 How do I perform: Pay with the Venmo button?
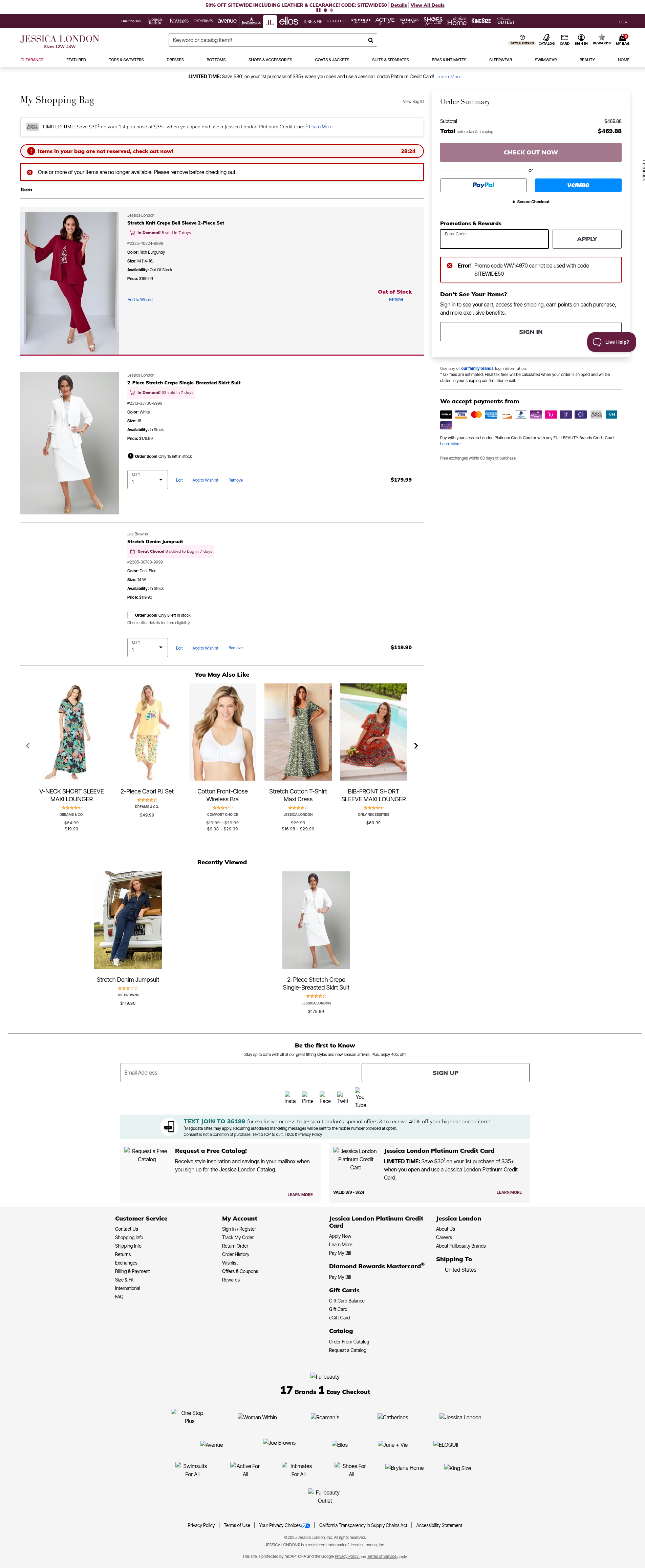(578, 185)
